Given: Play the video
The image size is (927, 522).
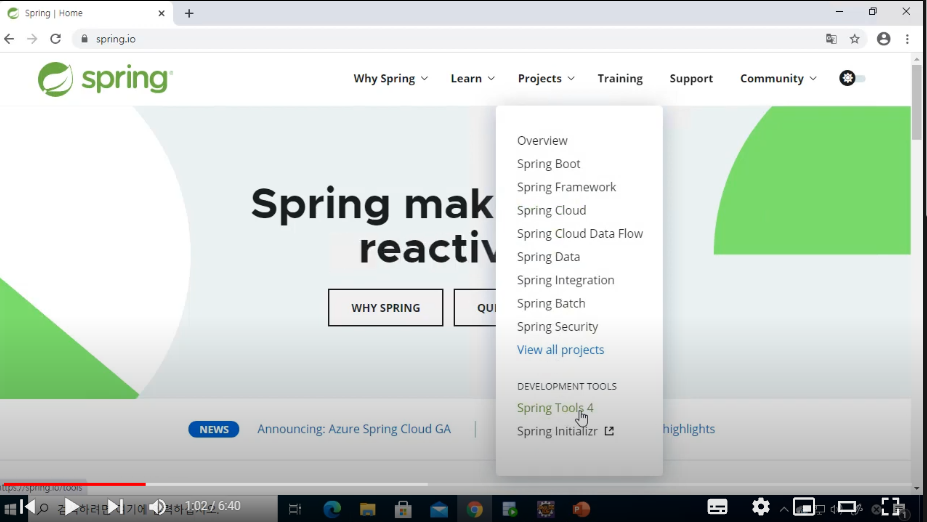Looking at the screenshot, I should point(71,507).
